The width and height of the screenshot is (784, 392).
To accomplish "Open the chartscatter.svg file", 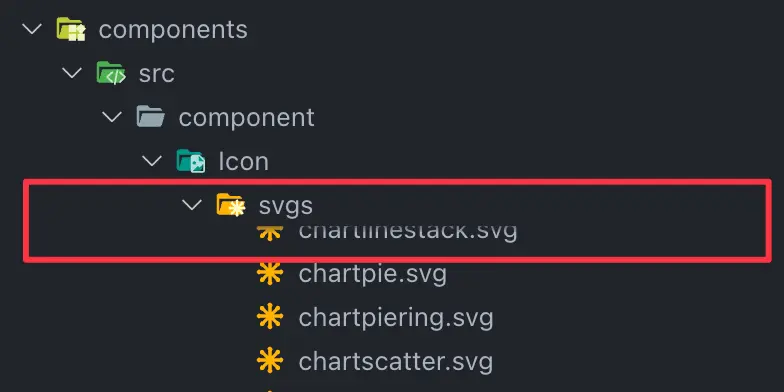I will pos(396,362).
